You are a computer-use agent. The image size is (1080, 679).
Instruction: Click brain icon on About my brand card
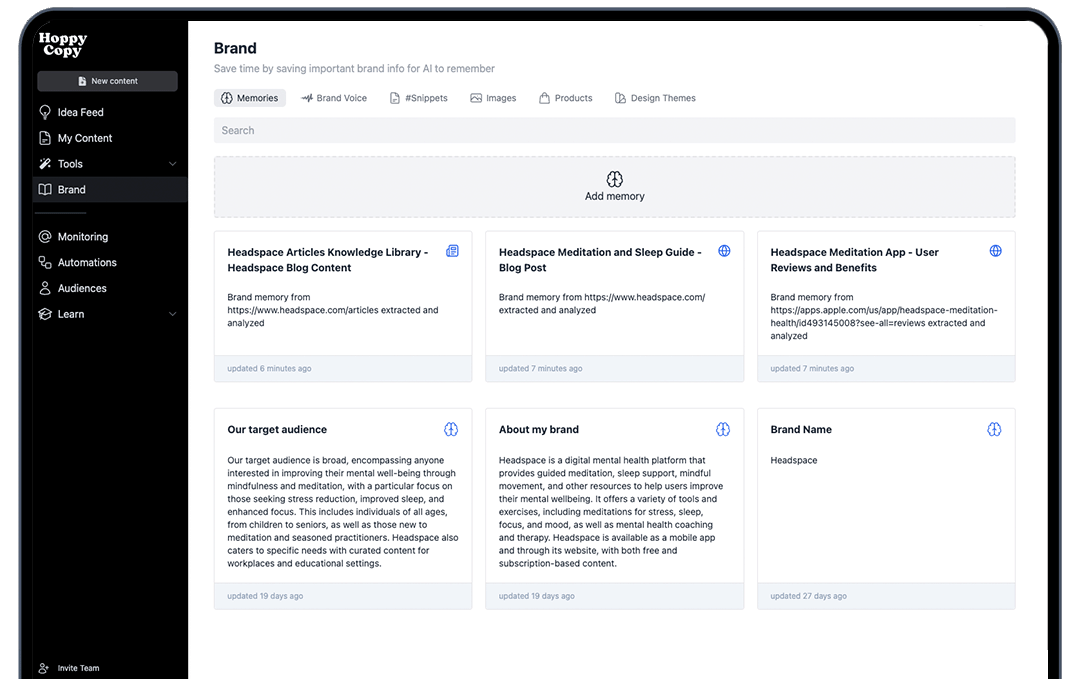point(723,430)
